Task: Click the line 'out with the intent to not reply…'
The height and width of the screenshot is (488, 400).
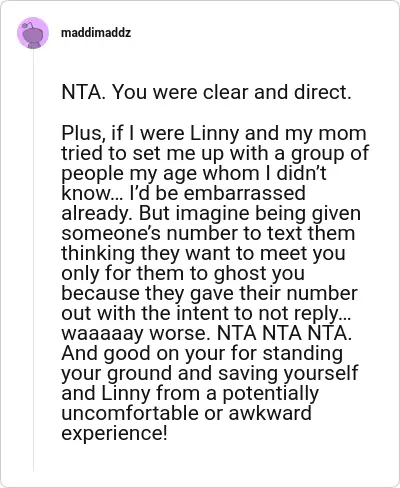Action: 206,313
